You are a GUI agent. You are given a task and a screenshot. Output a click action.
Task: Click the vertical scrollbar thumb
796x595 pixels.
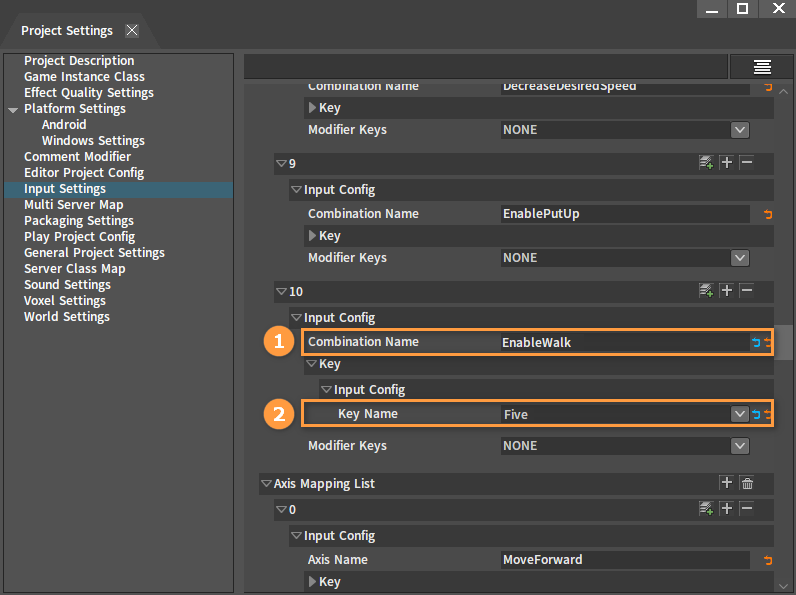pos(784,342)
